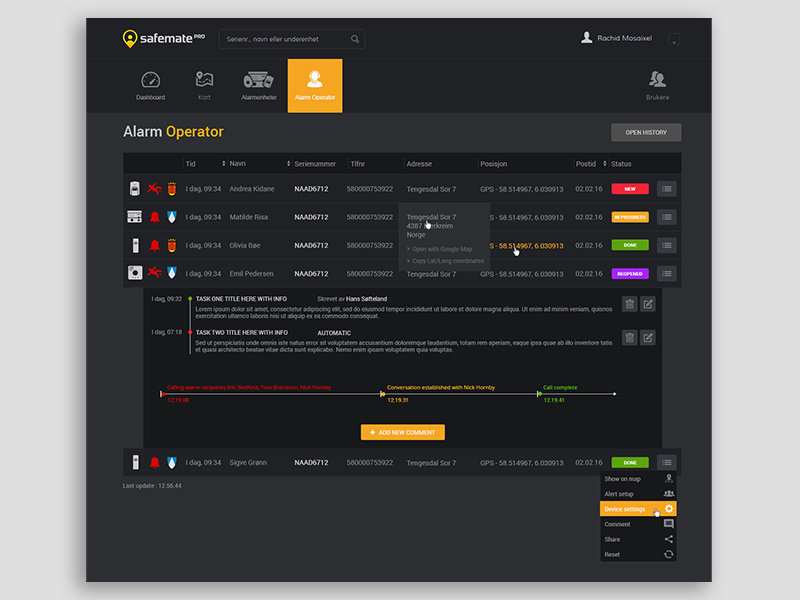Click the ADD NEW COMMENT button

tap(403, 432)
